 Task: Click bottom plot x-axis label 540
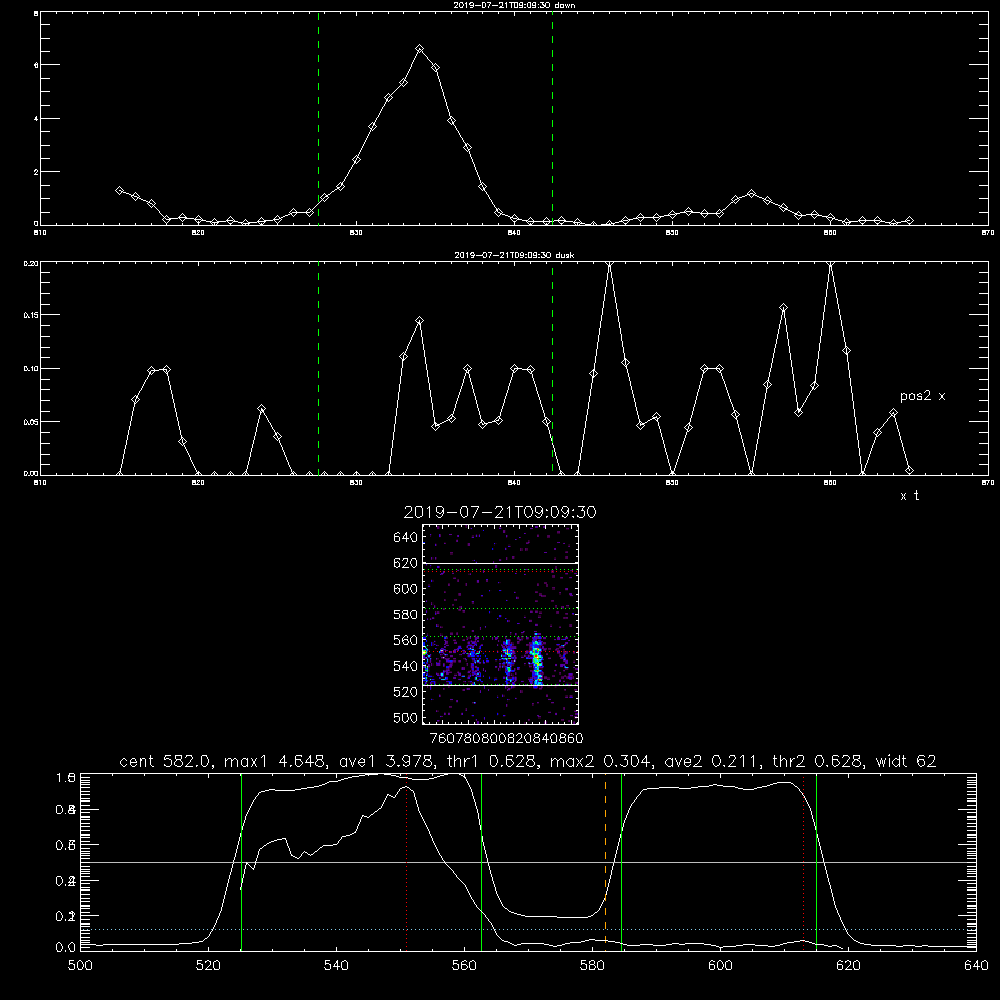pyautogui.click(x=336, y=966)
